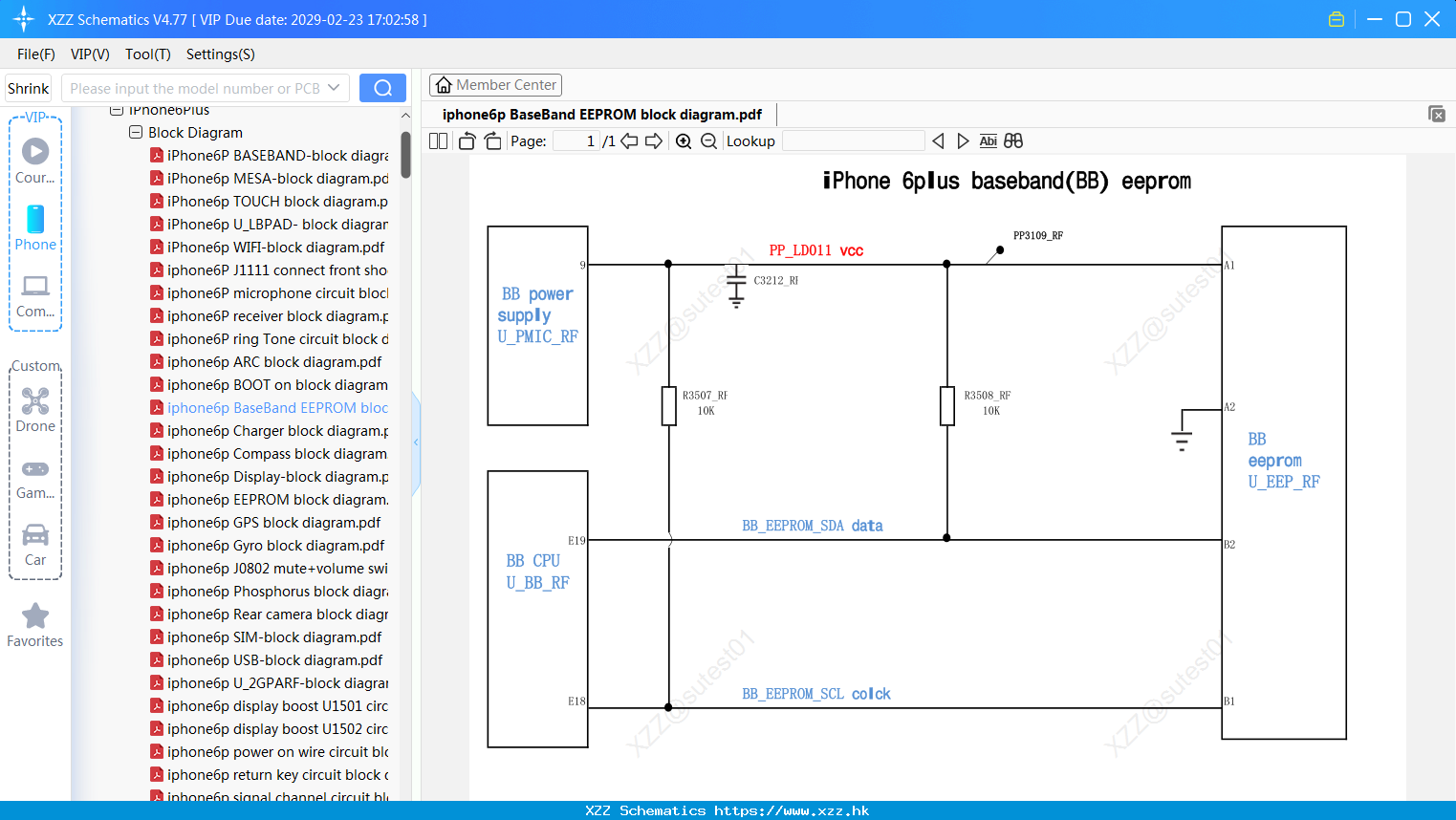Screen dimensions: 1456x820
Task: Find next lookup result triangle
Action: (963, 140)
